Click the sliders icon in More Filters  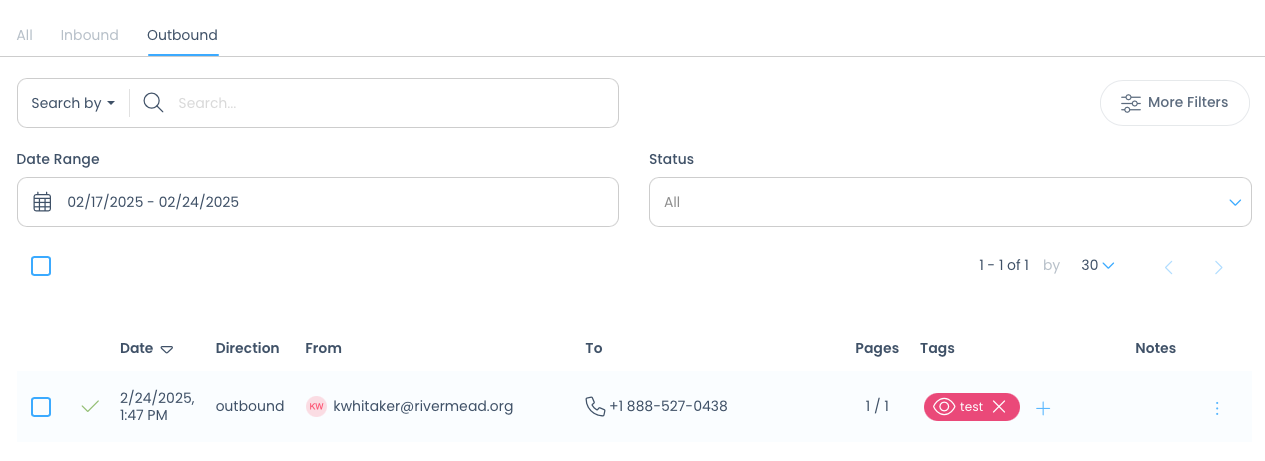(1130, 103)
